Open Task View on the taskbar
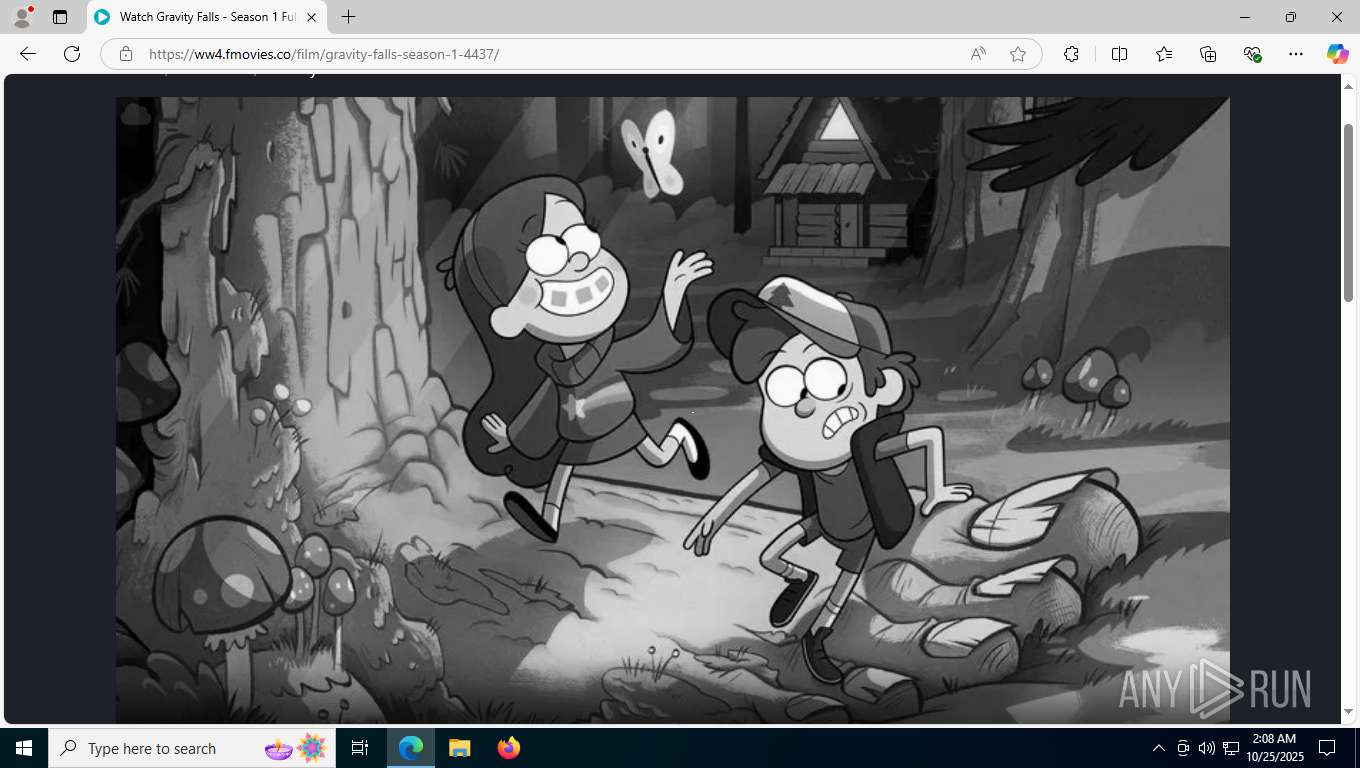1360x768 pixels. coord(360,748)
